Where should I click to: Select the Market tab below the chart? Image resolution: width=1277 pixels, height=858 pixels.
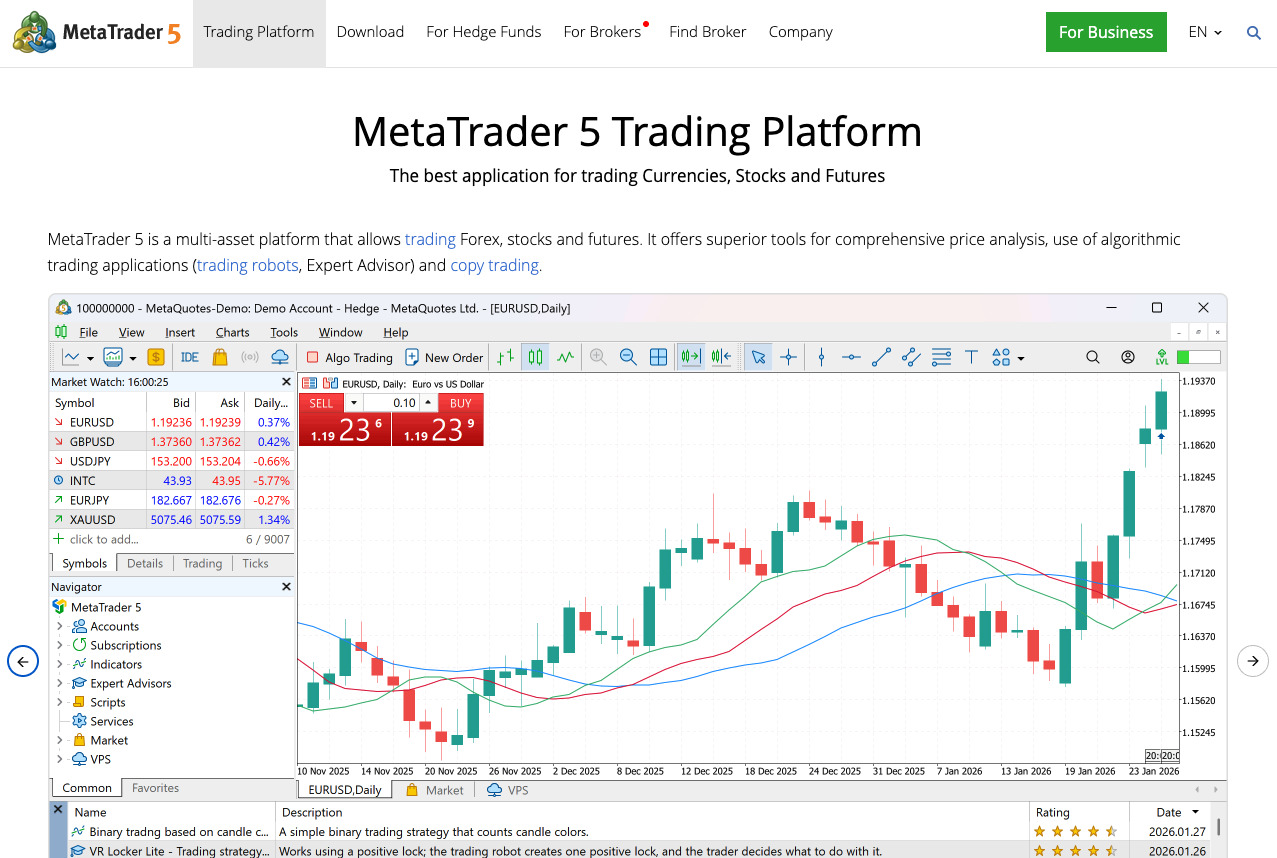[x=436, y=790]
